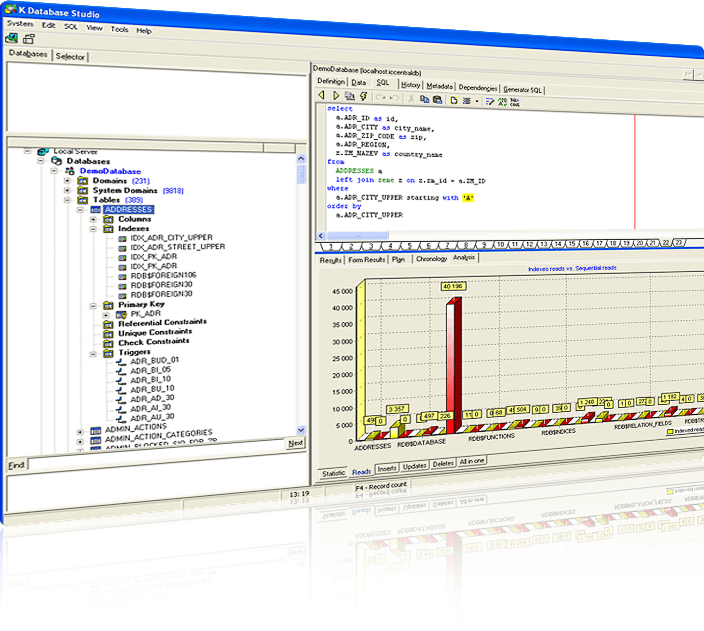Switch to the Selector tab
The image size is (704, 631).
(70, 56)
